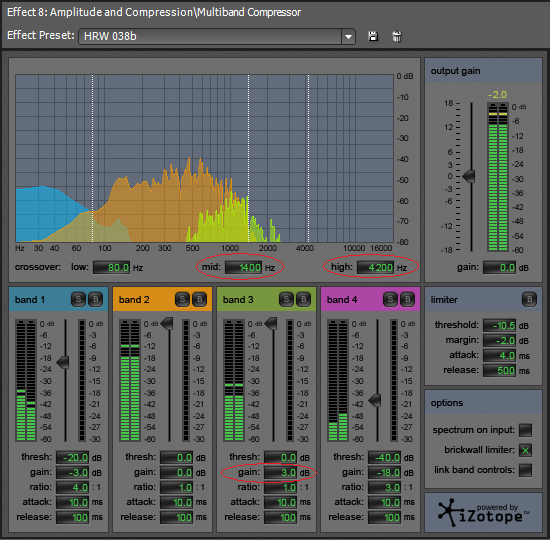Click the band 3 header label

[238, 300]
